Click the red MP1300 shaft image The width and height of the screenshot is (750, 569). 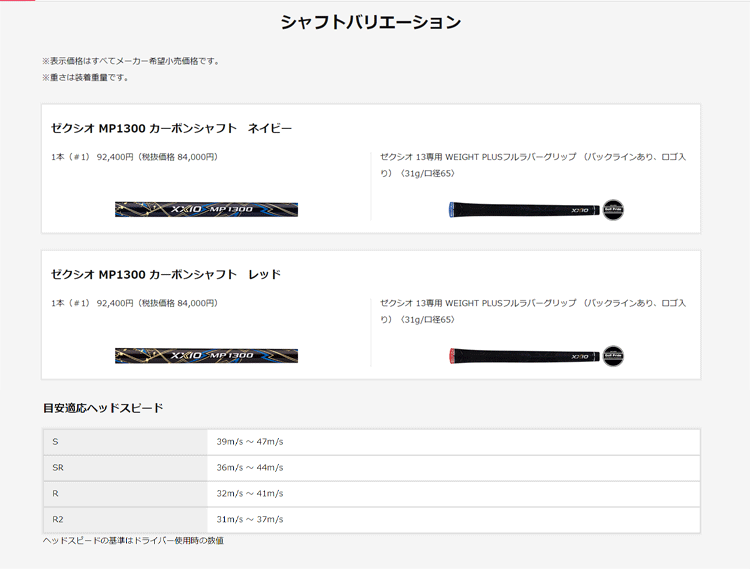click(206, 356)
